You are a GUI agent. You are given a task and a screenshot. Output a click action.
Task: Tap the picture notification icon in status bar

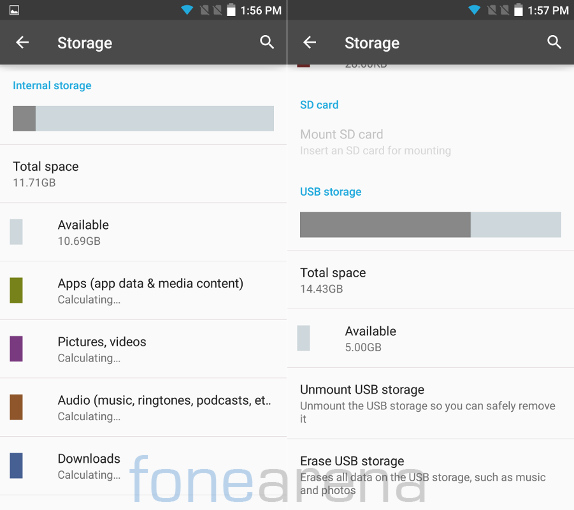14,10
